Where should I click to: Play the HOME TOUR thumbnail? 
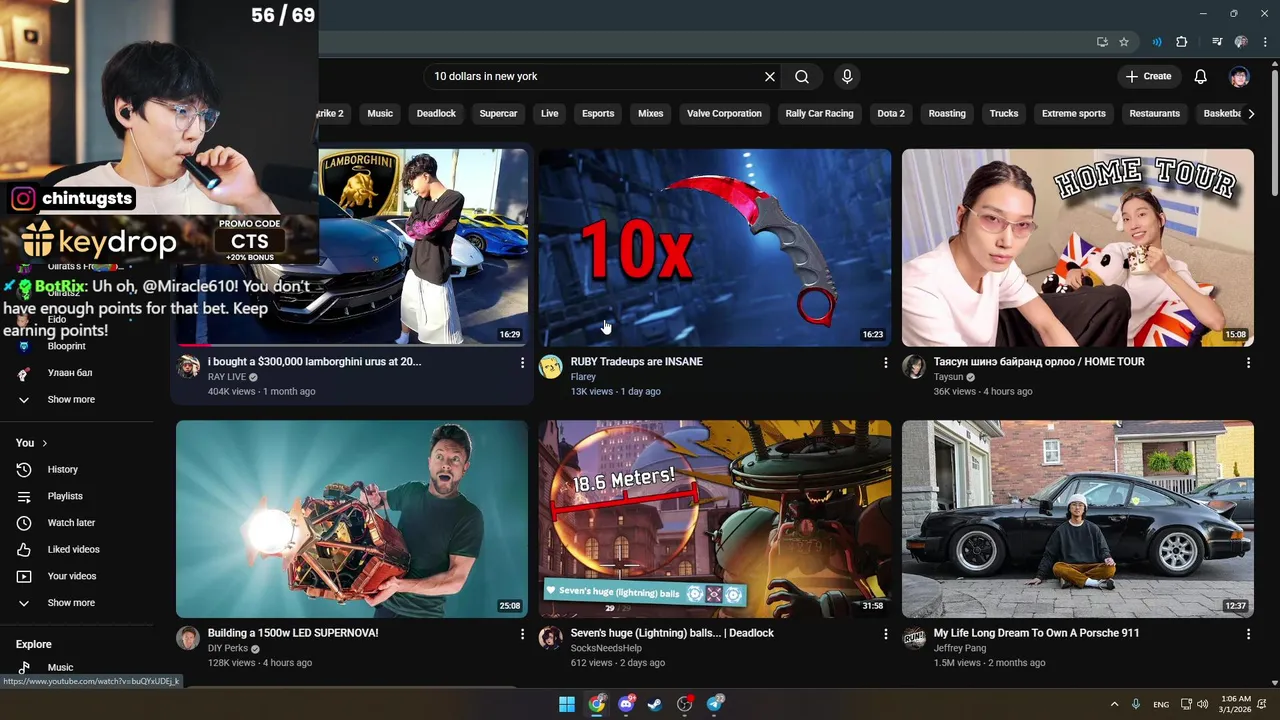(1078, 248)
